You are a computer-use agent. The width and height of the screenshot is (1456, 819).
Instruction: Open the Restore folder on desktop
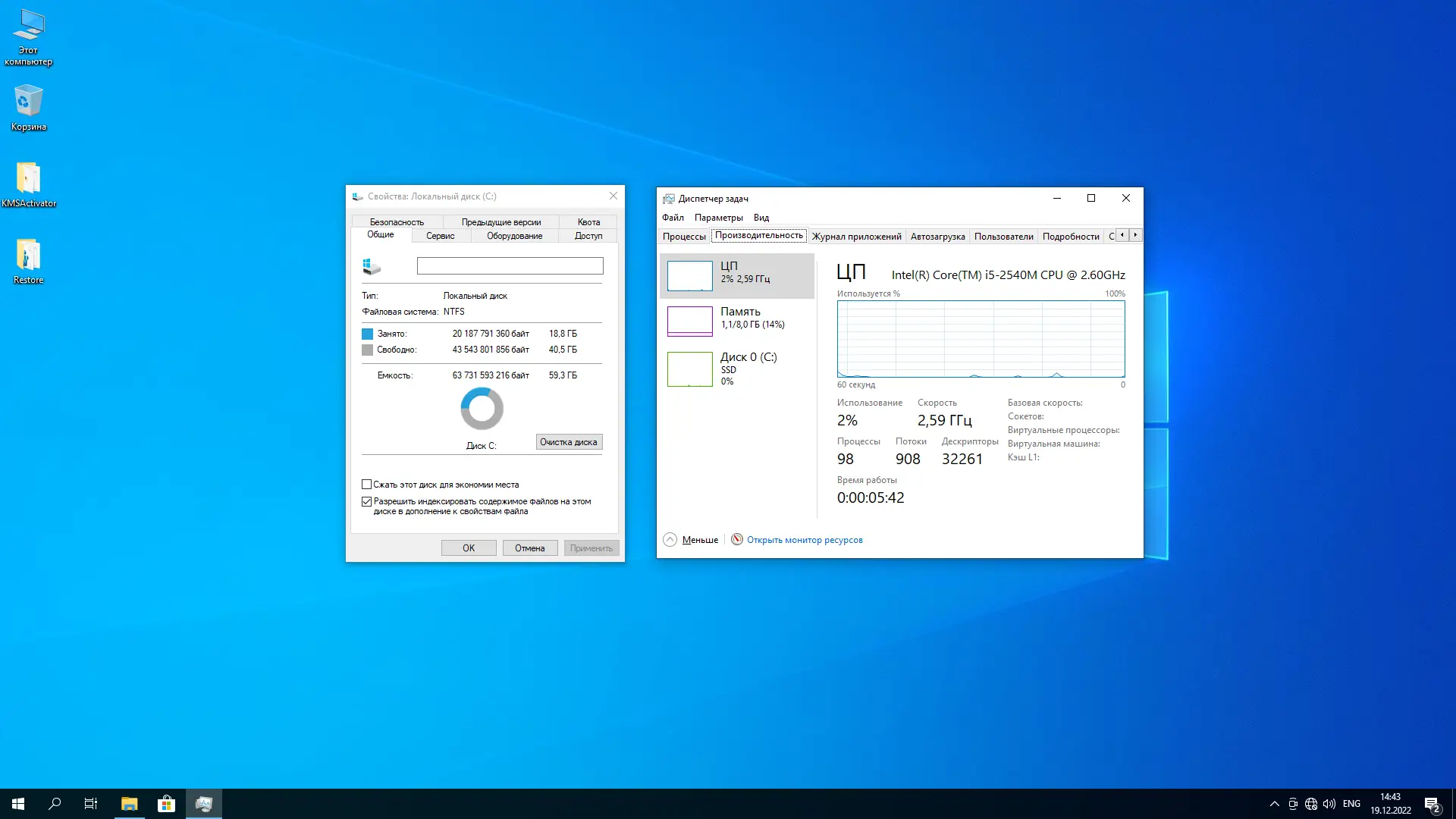click(29, 258)
